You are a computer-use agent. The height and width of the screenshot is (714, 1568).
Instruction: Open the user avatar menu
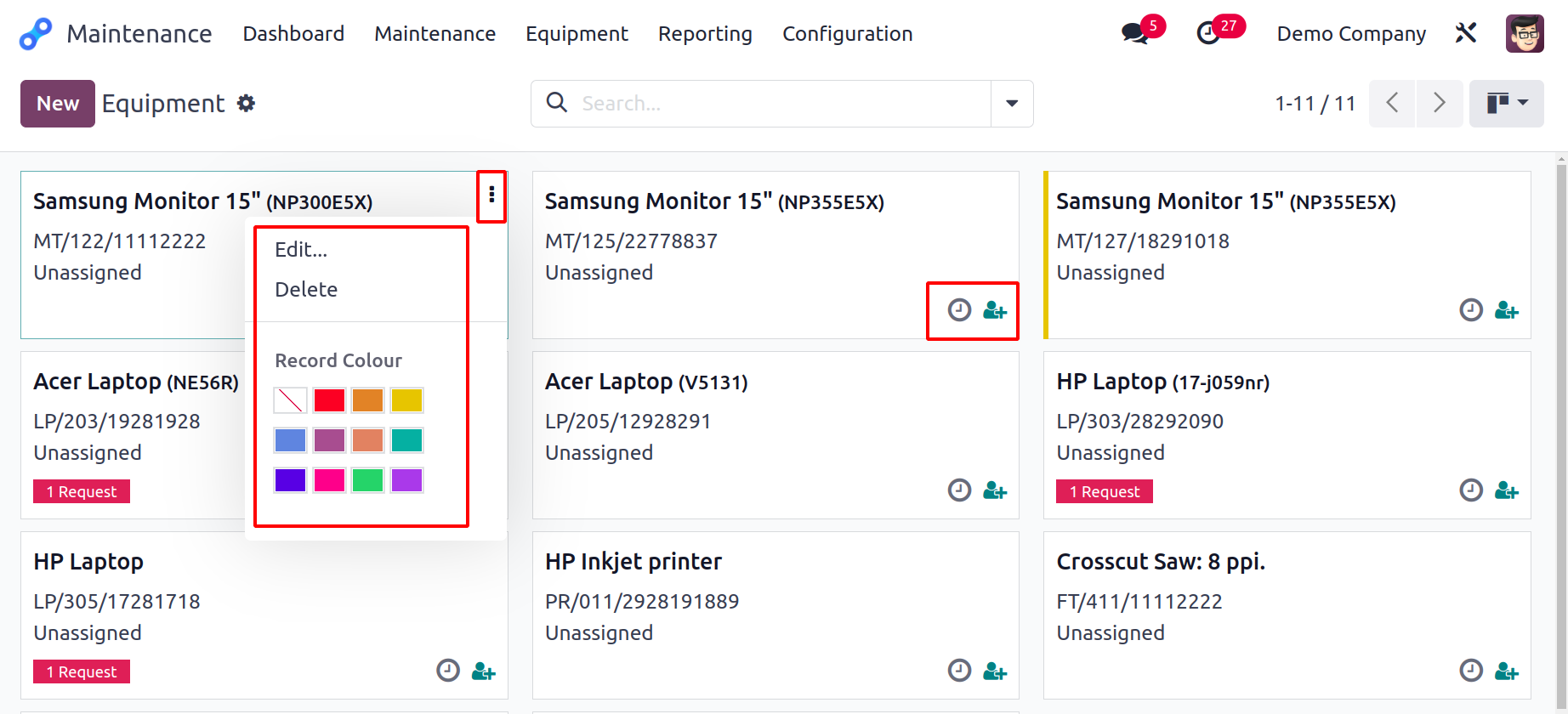pyautogui.click(x=1525, y=34)
